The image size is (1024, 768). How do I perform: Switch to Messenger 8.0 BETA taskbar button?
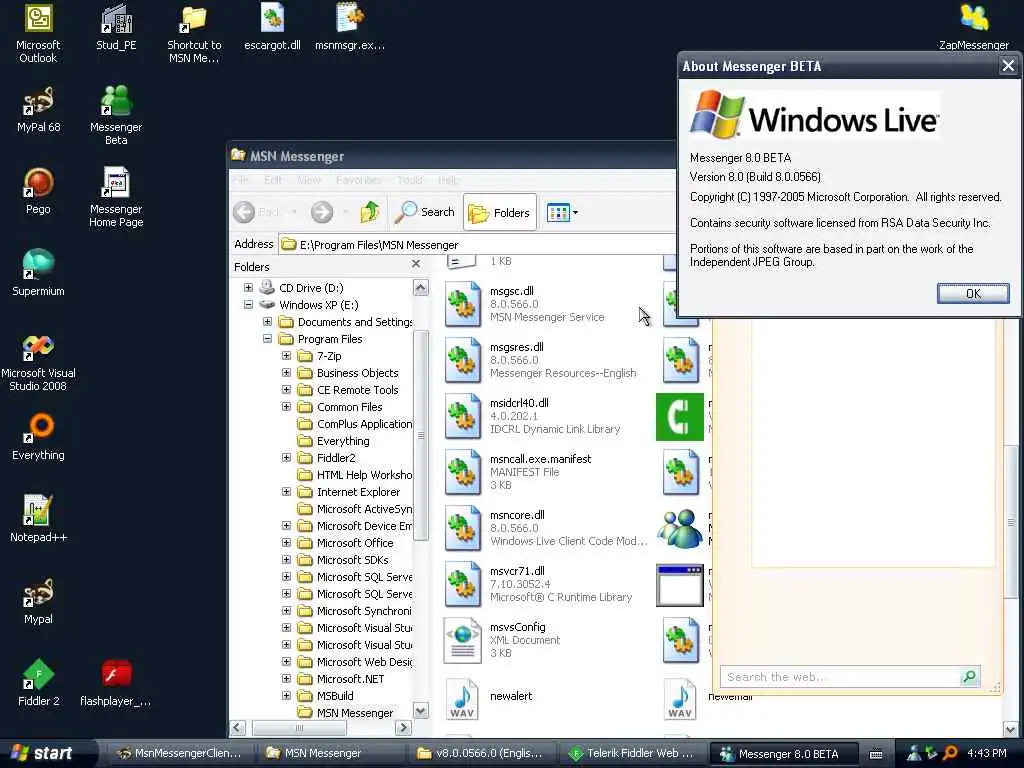[782, 753]
